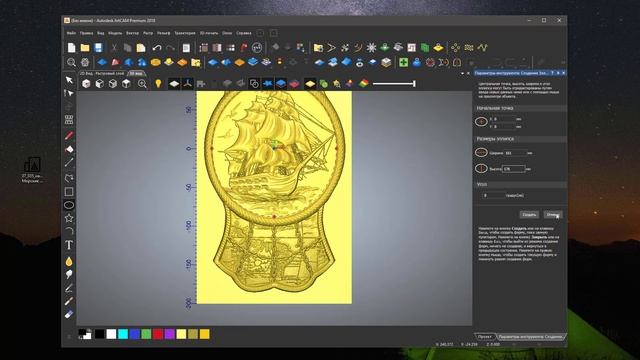This screenshot has height=360, width=640.
Task: Click the Y coordinate input field
Action: click(503, 127)
